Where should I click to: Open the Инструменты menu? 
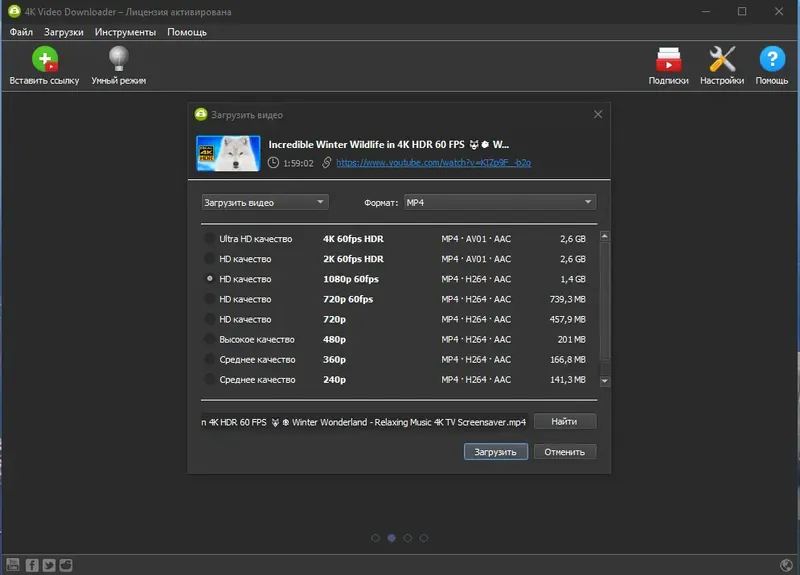125,32
